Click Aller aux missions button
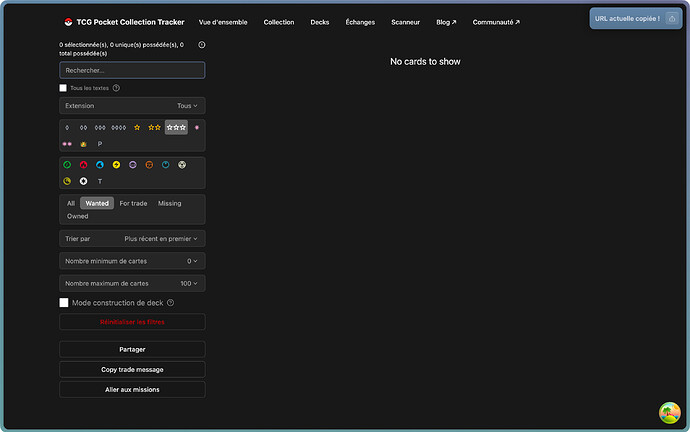Screen dimensions: 690x432 132,389
